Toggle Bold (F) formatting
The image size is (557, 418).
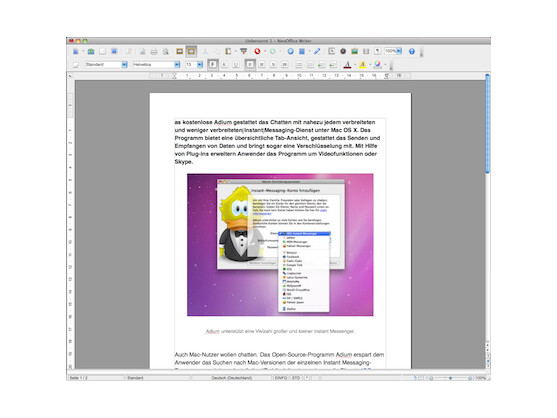pyautogui.click(x=212, y=65)
